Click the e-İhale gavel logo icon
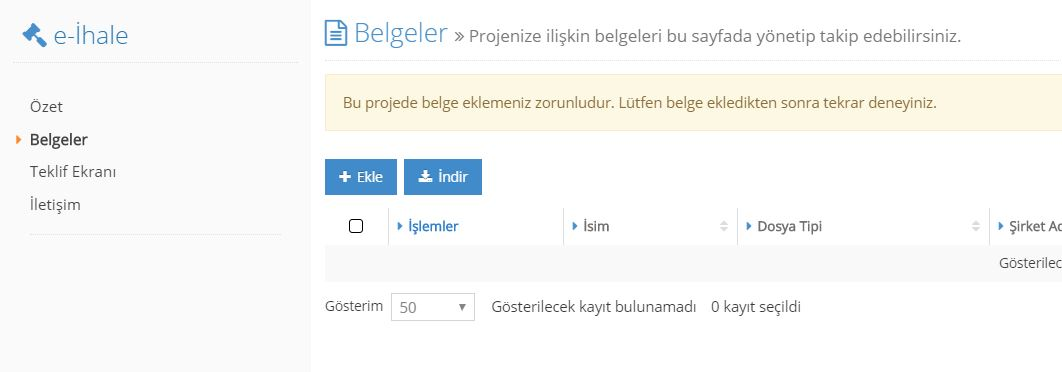 [x=34, y=35]
